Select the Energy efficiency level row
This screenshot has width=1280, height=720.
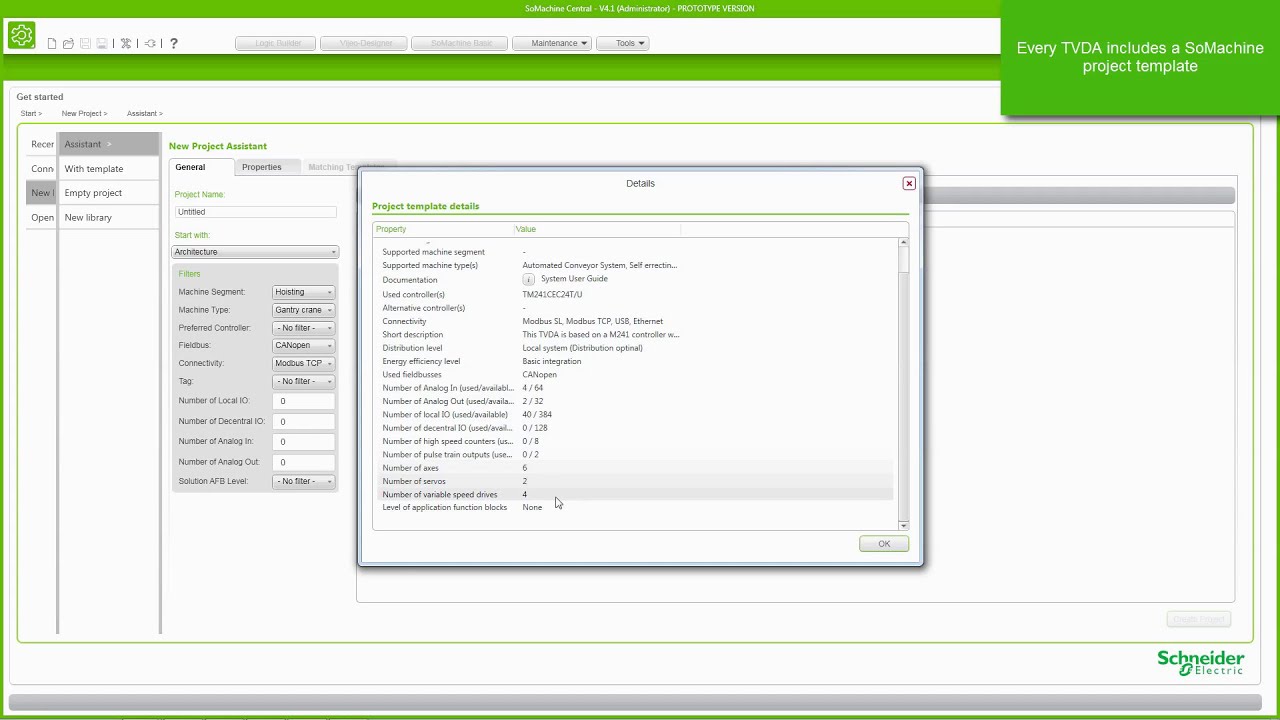click(x=636, y=361)
